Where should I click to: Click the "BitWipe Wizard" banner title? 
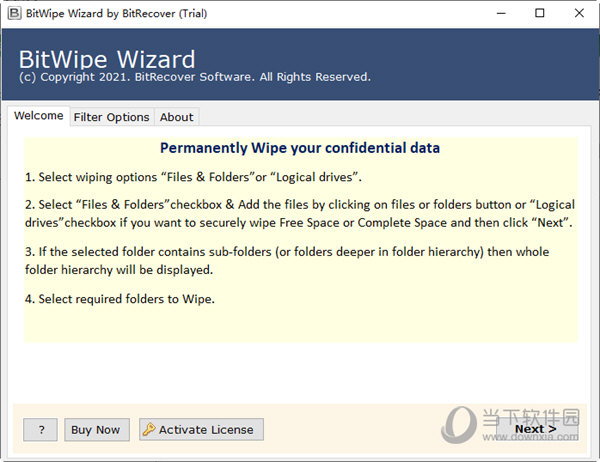click(107, 59)
